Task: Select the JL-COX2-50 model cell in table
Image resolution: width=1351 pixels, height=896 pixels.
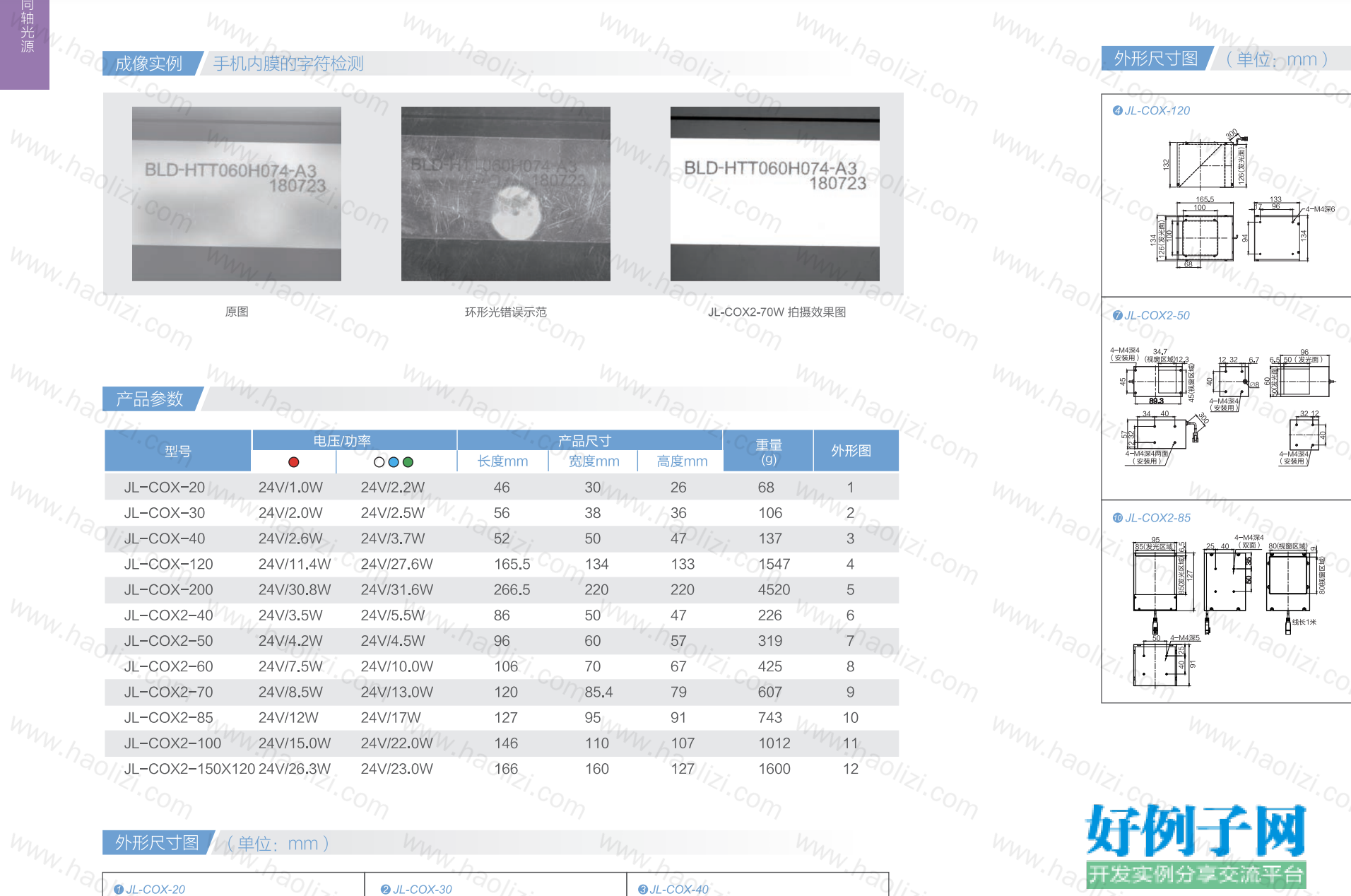Action: point(168,641)
